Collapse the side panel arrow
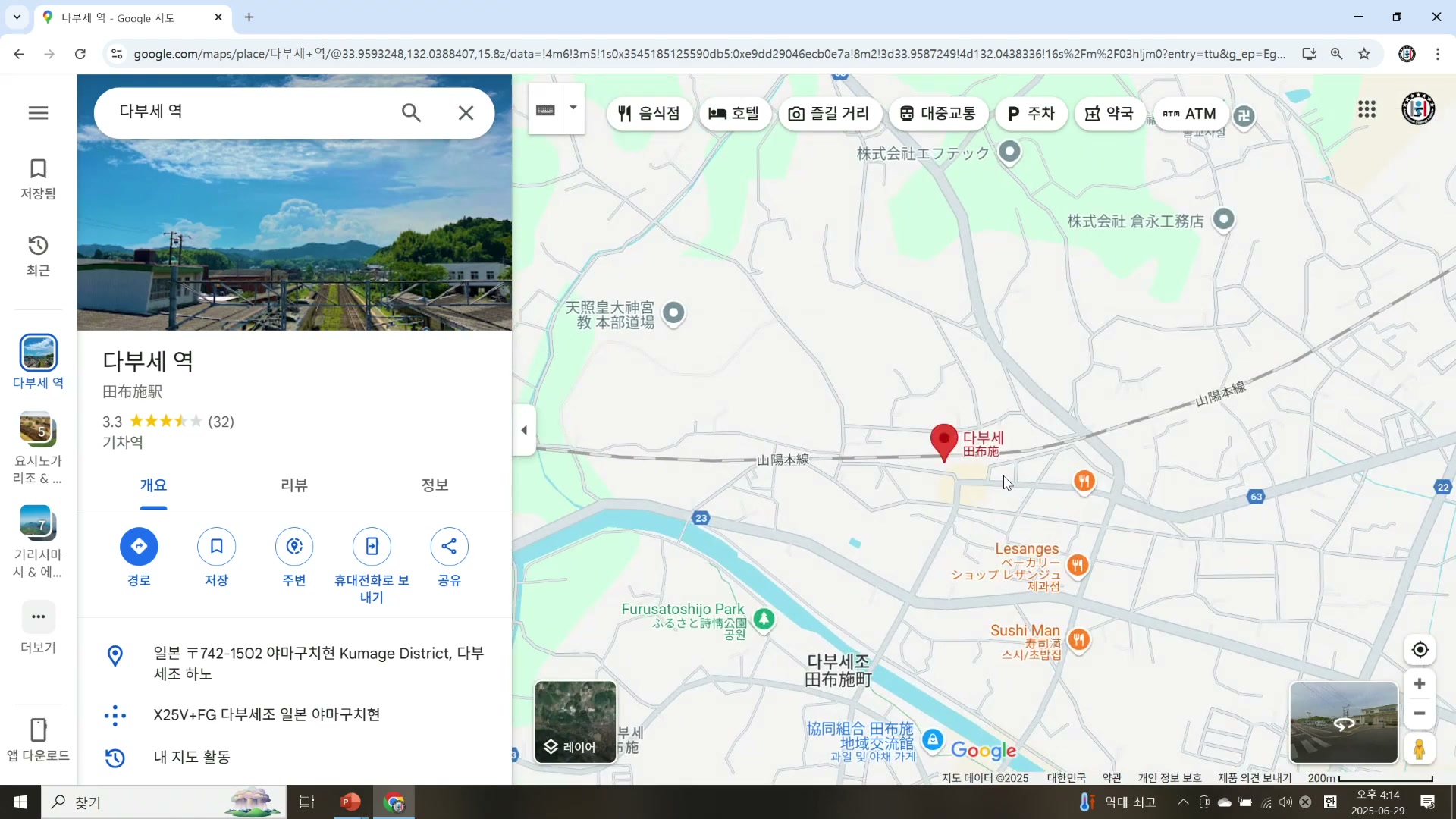This screenshot has height=819, width=1456. 524,431
